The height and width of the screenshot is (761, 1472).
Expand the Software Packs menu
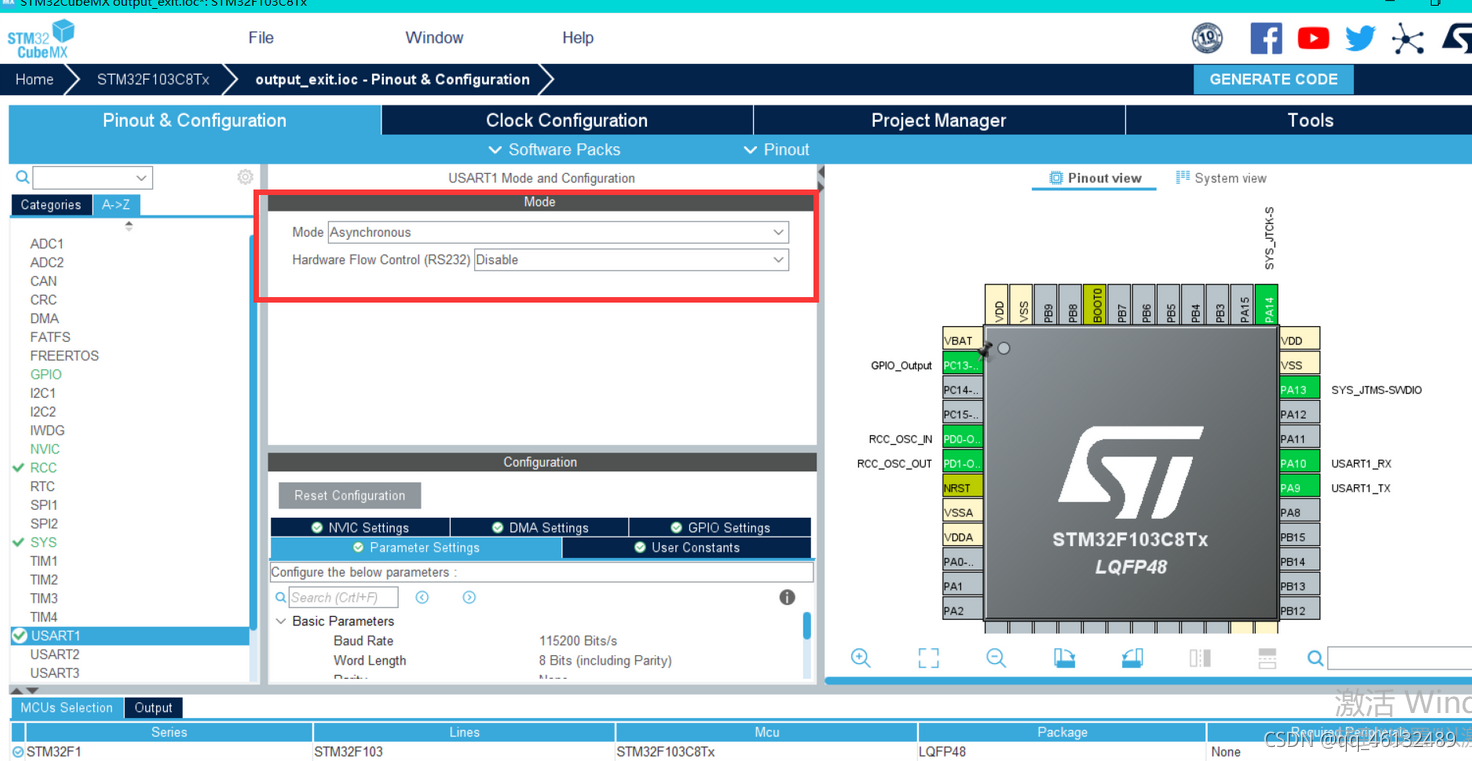pyautogui.click(x=554, y=150)
